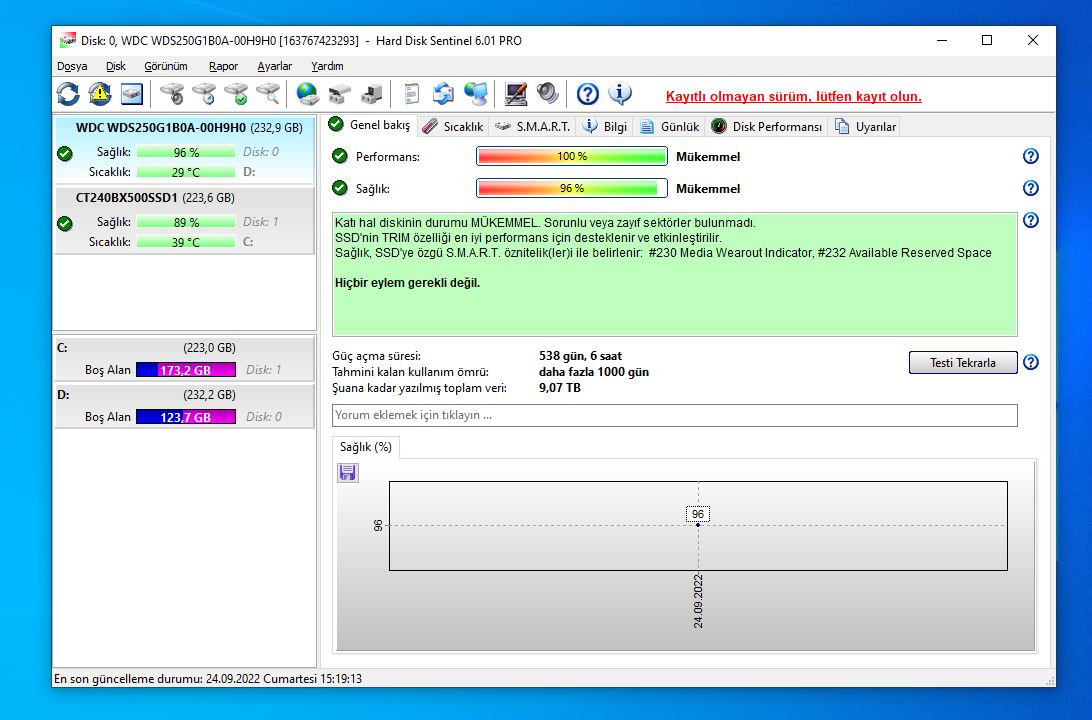This screenshot has width=1092, height=720.
Task: Switch to the Günlük tab
Action: tap(670, 127)
